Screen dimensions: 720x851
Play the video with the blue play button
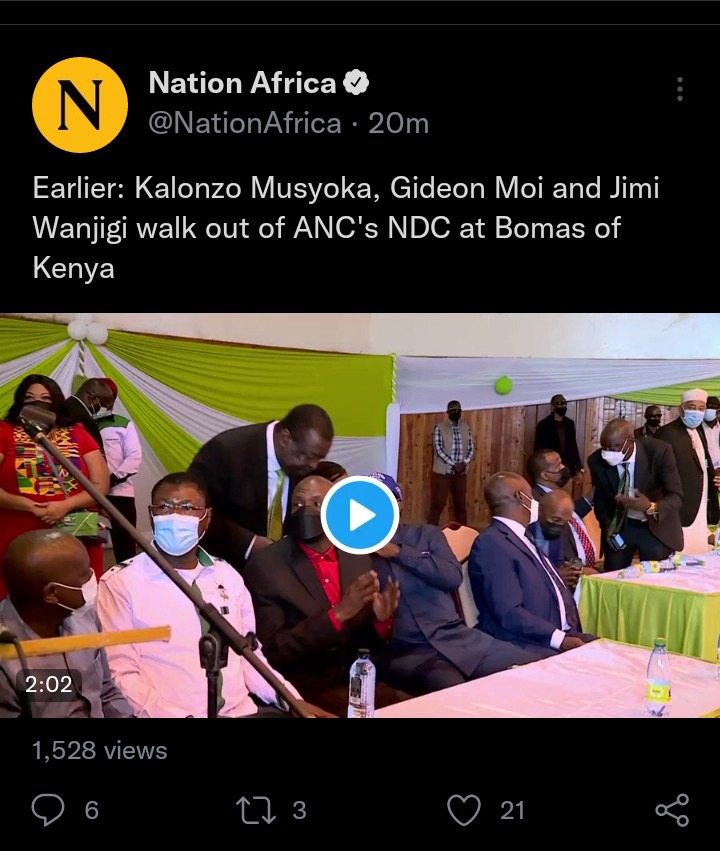pos(360,515)
